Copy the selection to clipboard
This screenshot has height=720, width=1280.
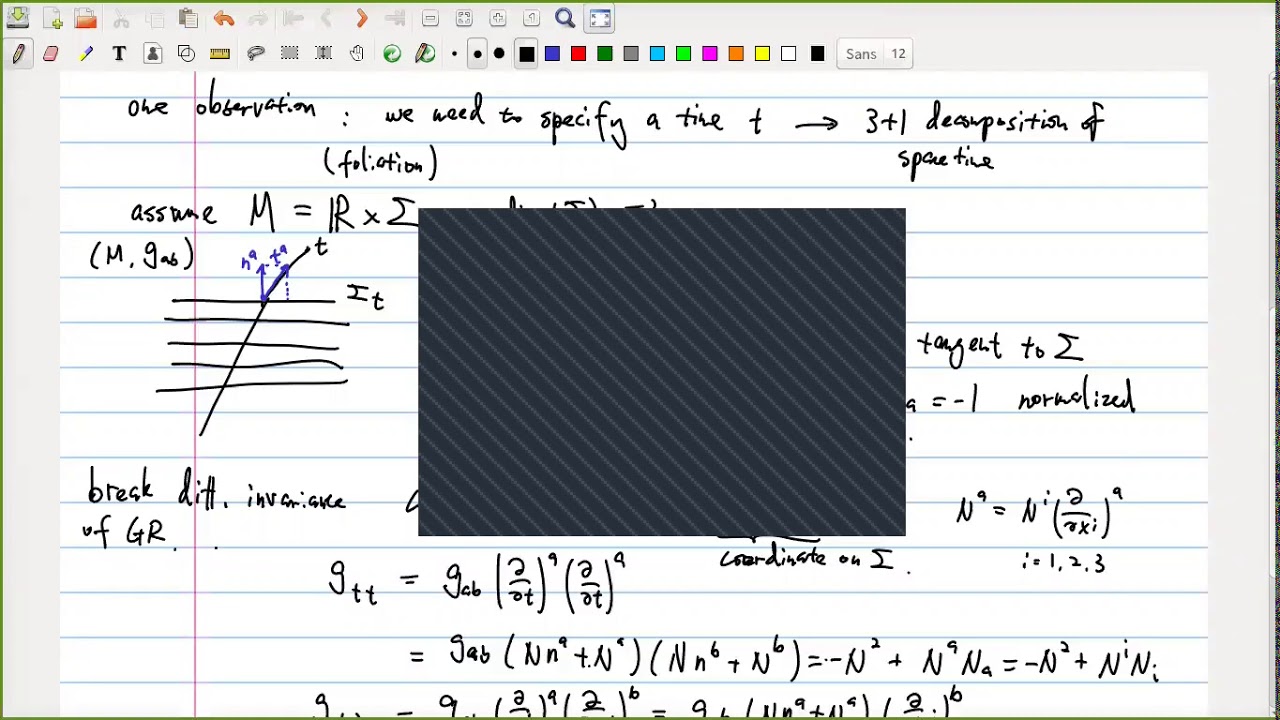[x=154, y=18]
